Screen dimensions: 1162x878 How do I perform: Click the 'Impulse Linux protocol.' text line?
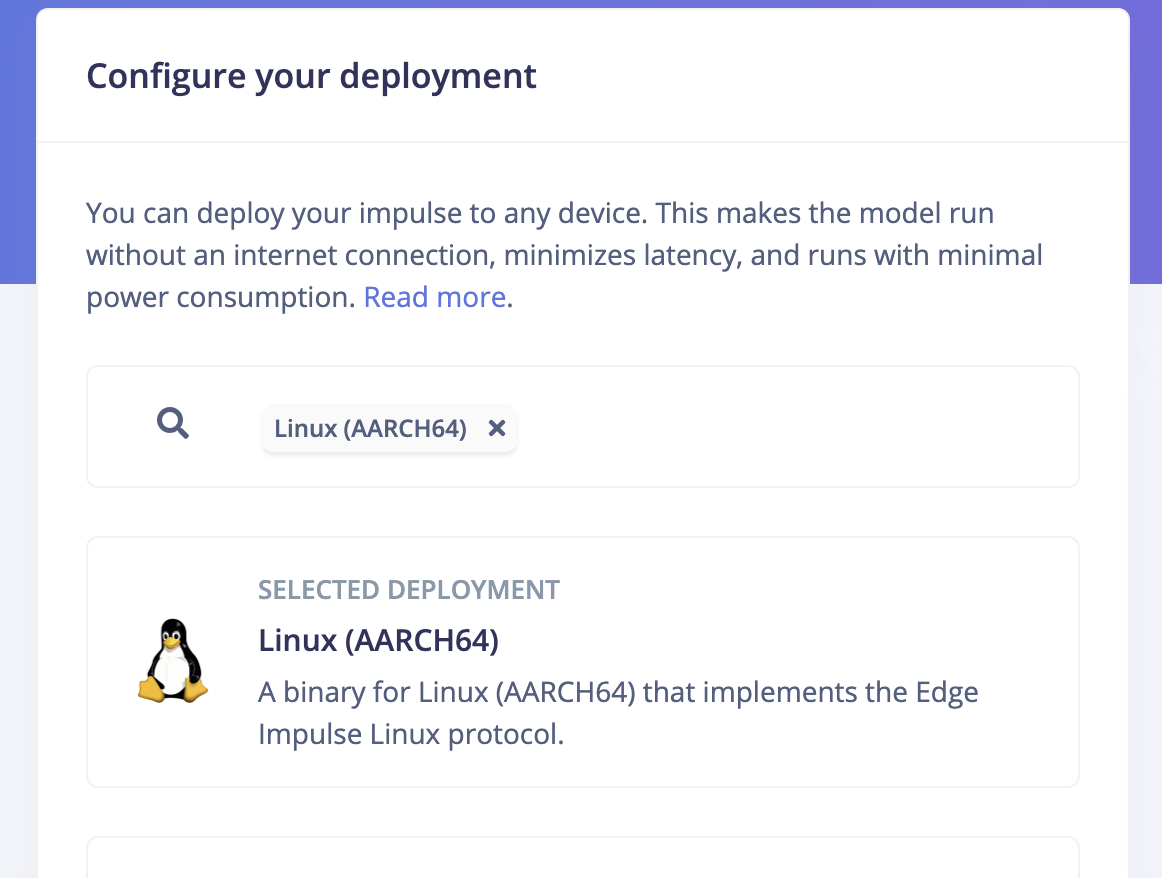click(411, 734)
